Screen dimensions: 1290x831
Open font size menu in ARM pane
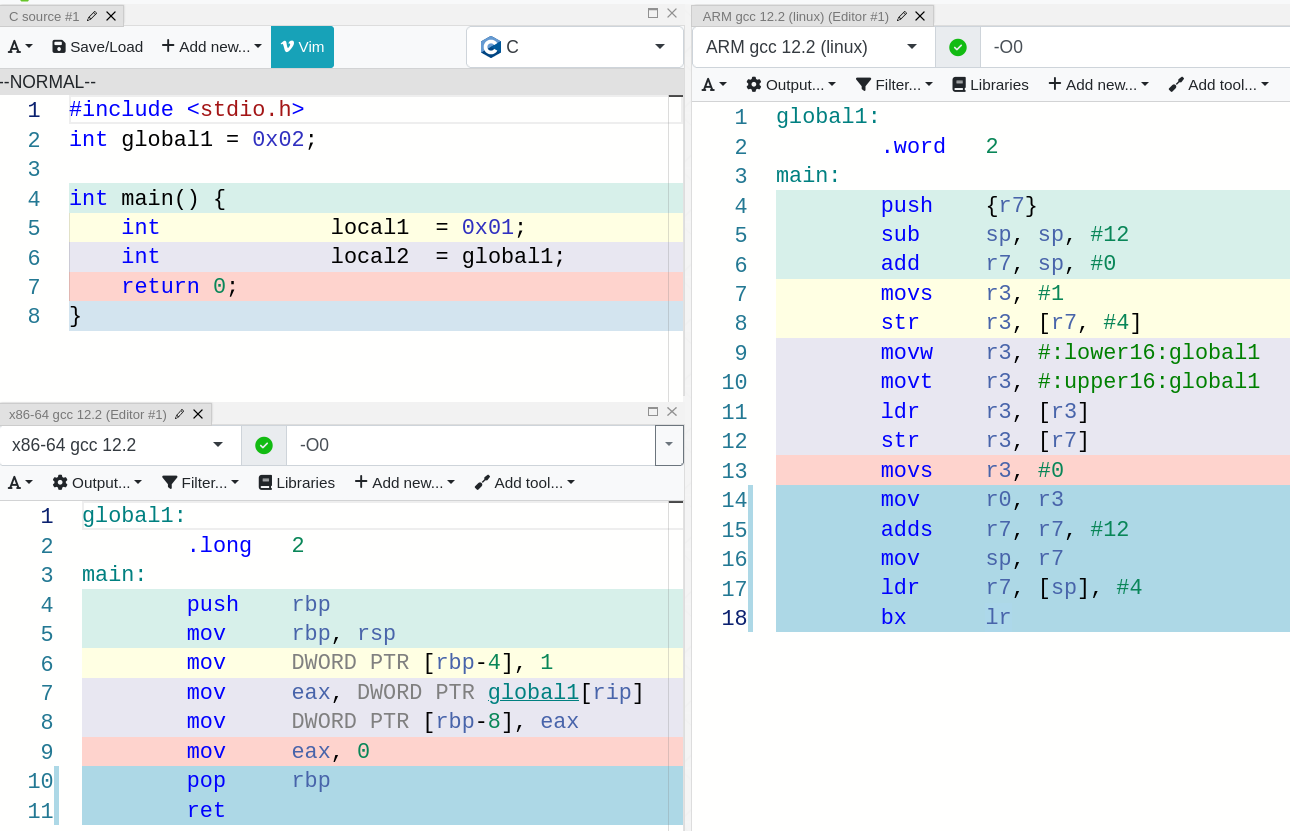714,84
